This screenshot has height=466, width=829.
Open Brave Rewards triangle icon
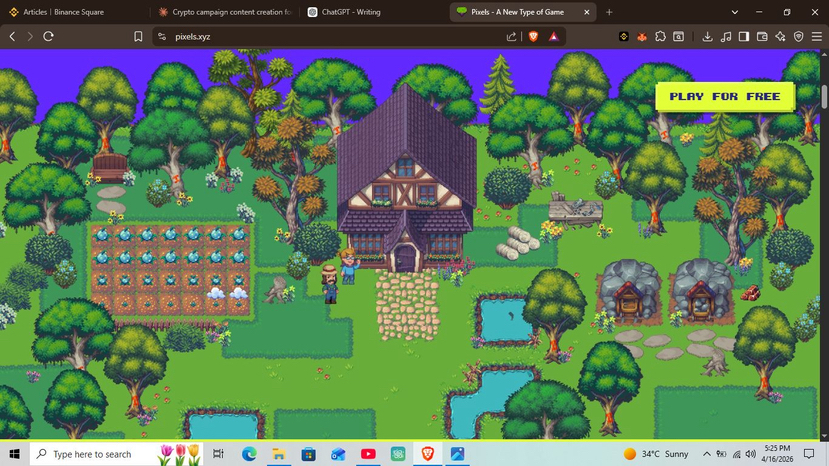click(554, 36)
